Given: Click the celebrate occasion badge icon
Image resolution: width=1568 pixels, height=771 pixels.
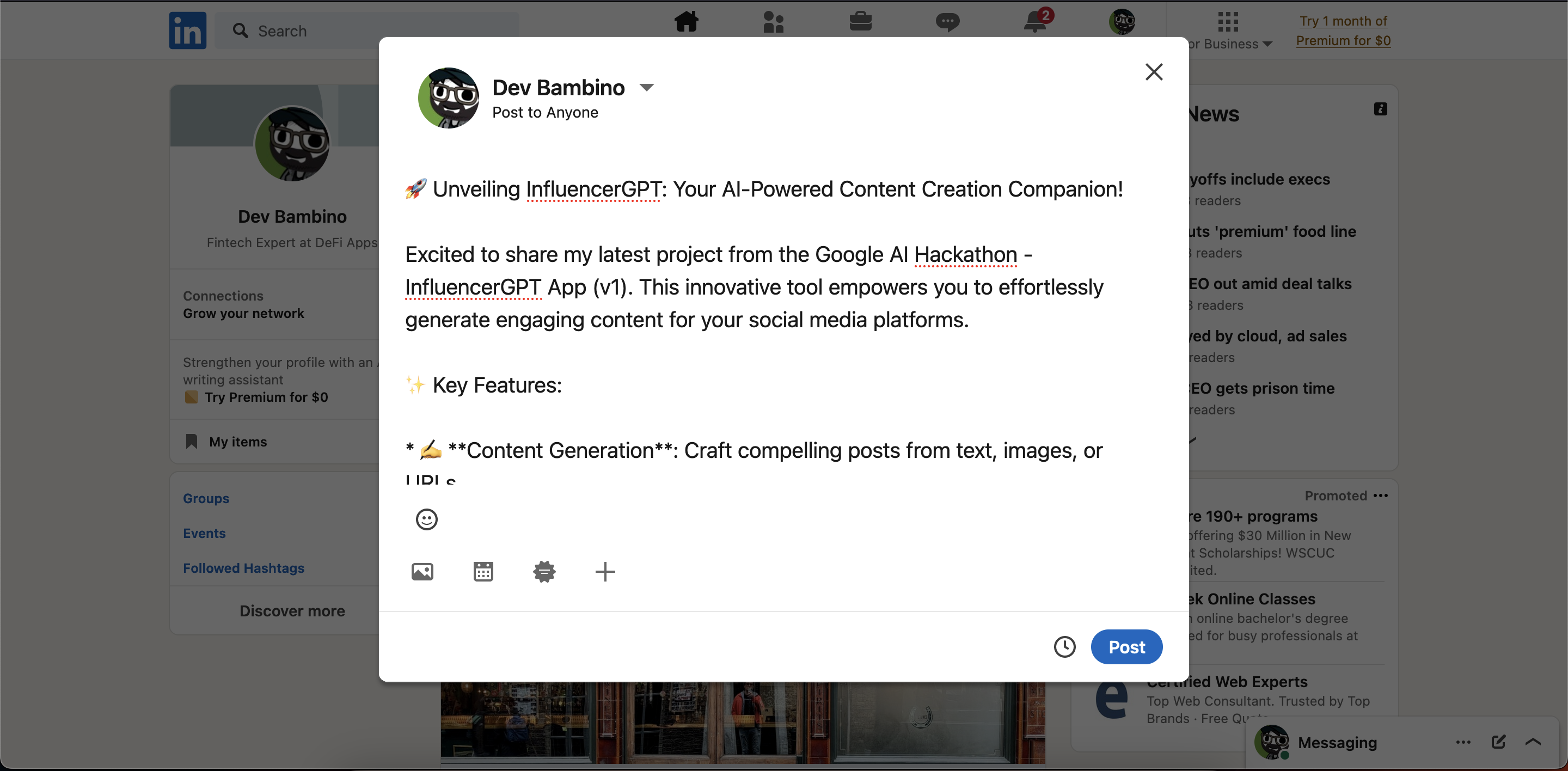Looking at the screenshot, I should click(544, 571).
